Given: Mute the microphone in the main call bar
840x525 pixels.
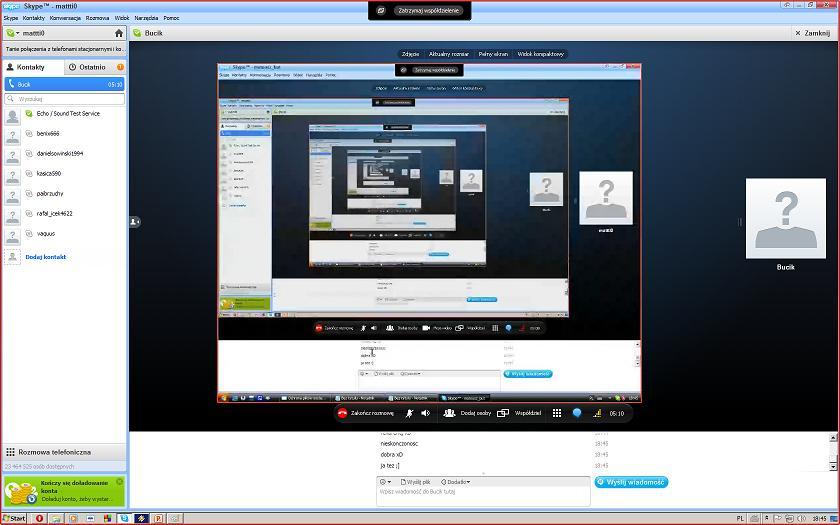Looking at the screenshot, I should (410, 413).
